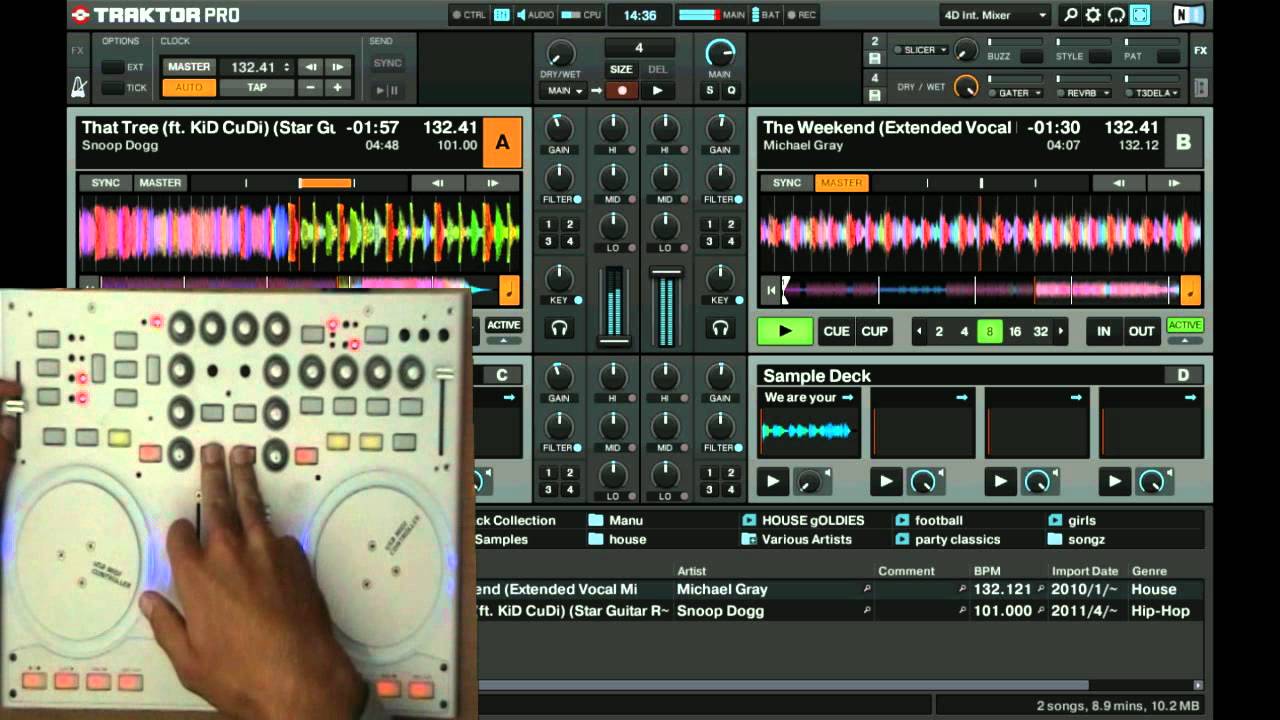Toggle fullscreen mode icon in header
Viewport: 1280px width, 720px height.
[1139, 15]
